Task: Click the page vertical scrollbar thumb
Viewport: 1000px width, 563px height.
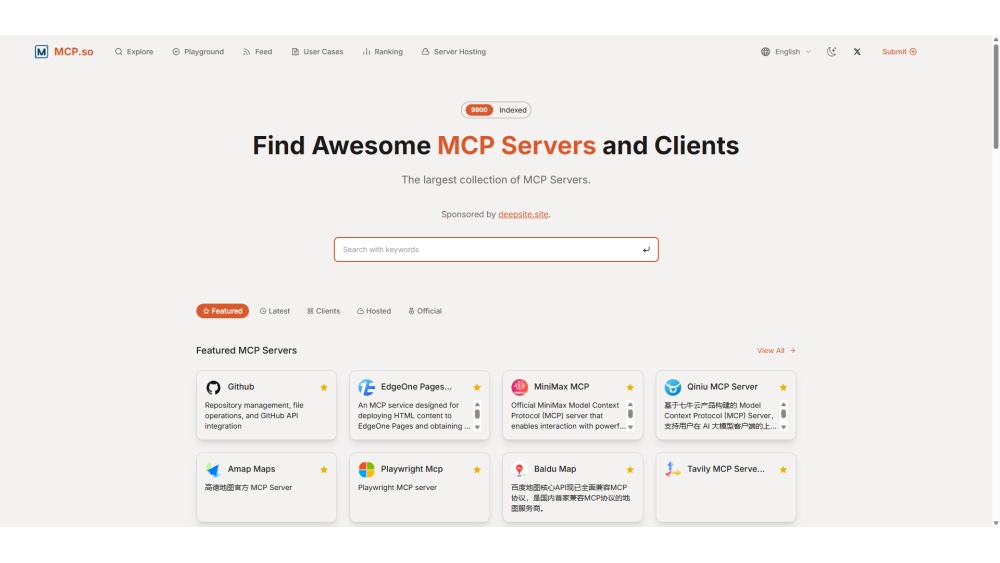Action: click(x=996, y=96)
